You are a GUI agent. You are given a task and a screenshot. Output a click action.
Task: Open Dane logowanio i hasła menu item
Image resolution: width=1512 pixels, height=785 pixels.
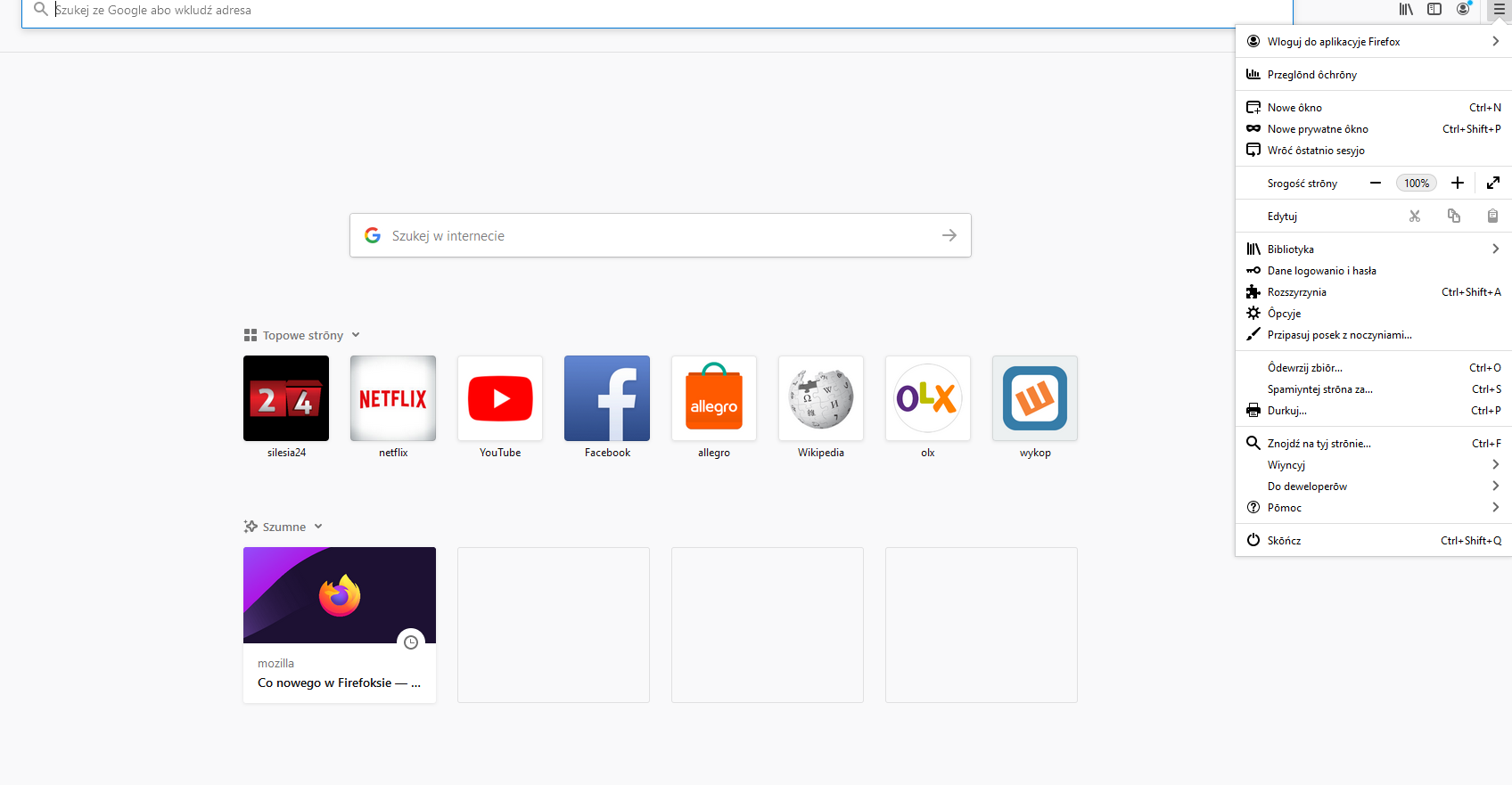[x=1373, y=271]
